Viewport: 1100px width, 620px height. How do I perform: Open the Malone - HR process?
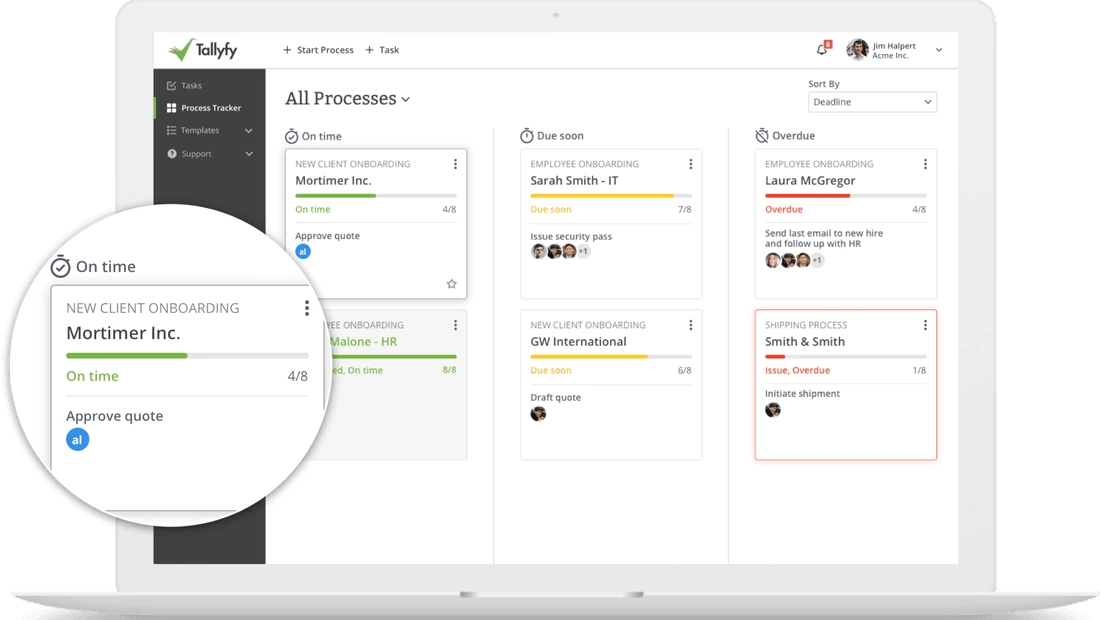[363, 342]
